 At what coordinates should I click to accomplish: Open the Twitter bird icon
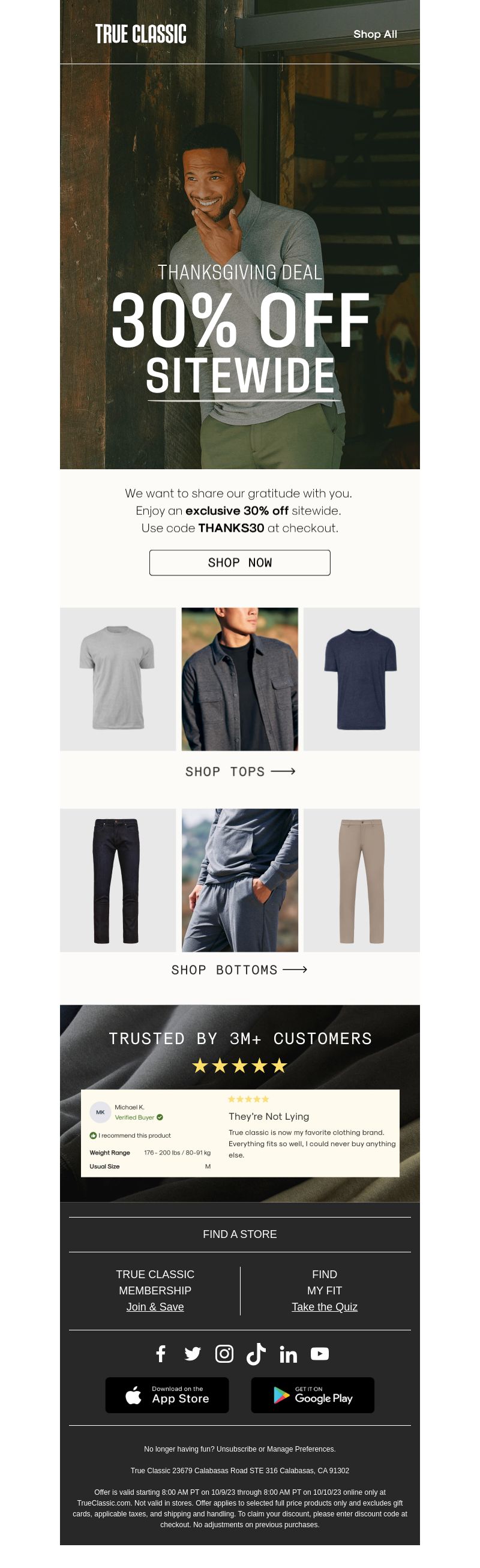tap(192, 1353)
